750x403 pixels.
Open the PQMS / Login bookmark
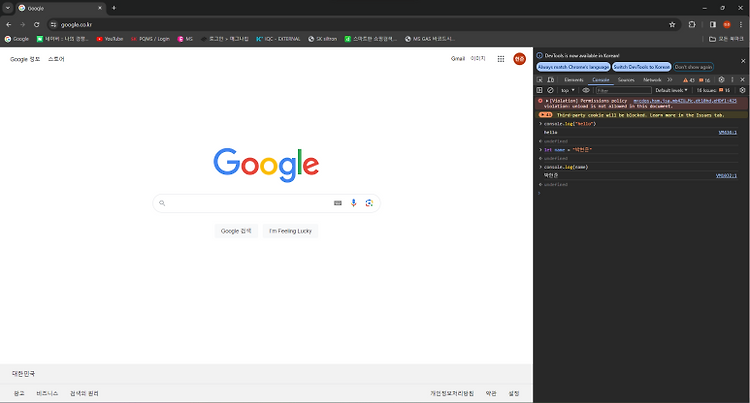pyautogui.click(x=150, y=39)
